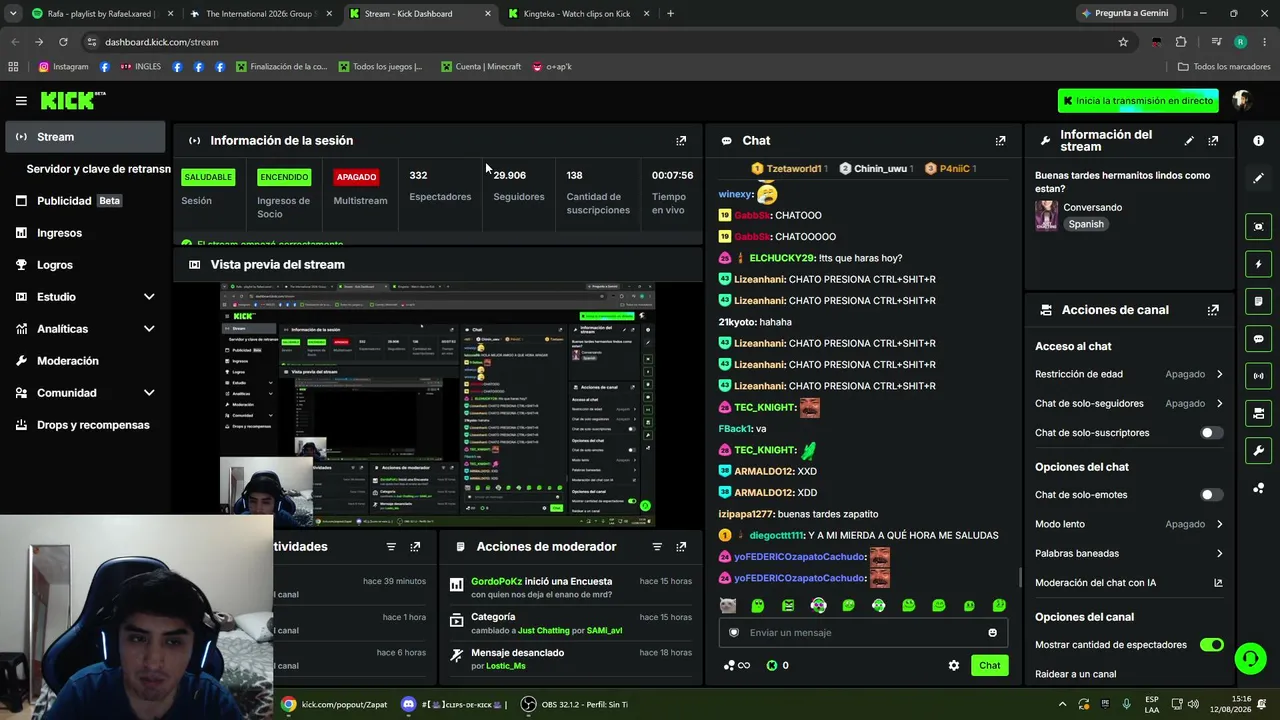Open Ingresos in the sidebar
Screen dimensions: 1280x720
[86, 233]
